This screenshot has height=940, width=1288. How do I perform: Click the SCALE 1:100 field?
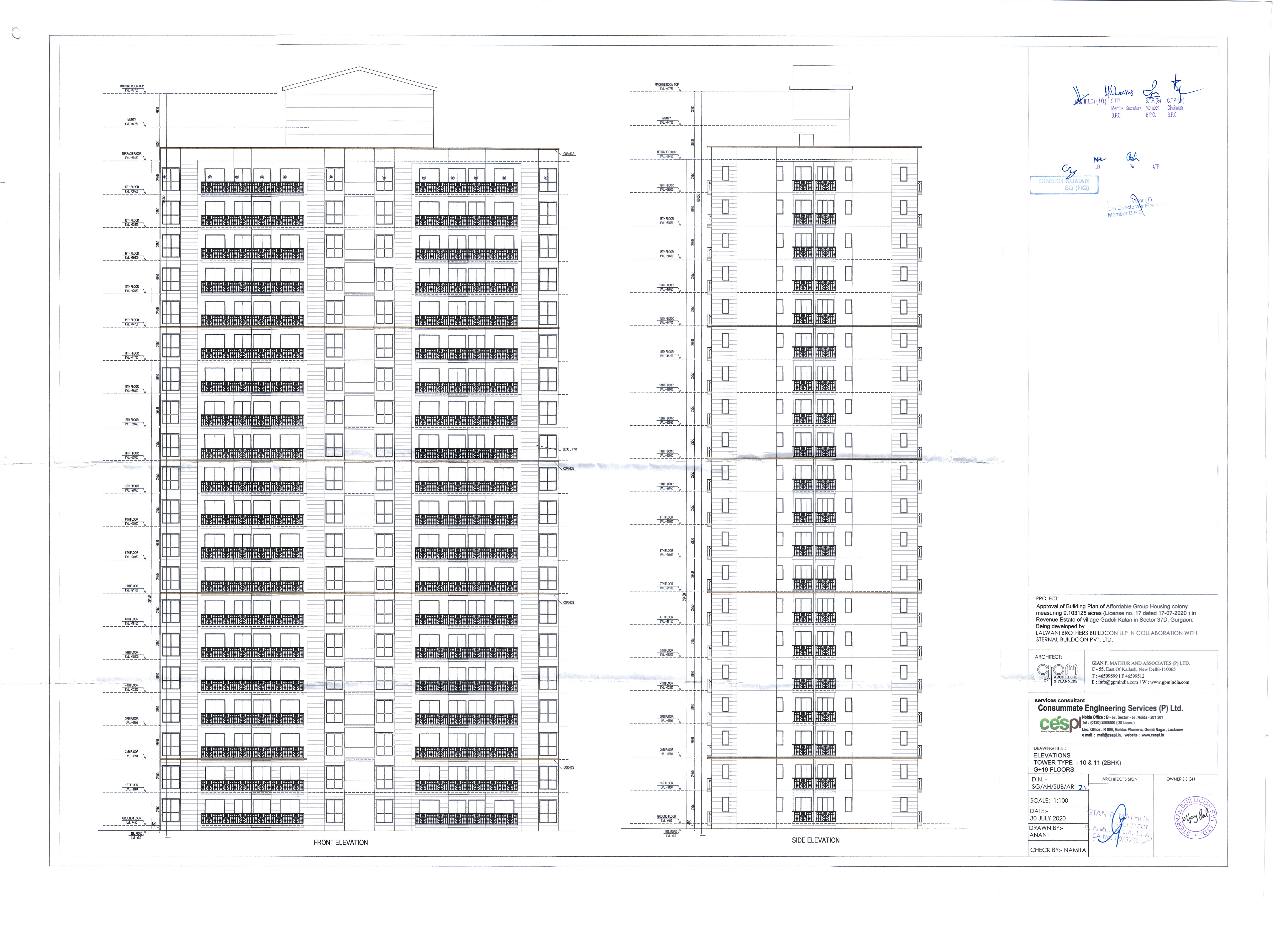click(x=1049, y=801)
